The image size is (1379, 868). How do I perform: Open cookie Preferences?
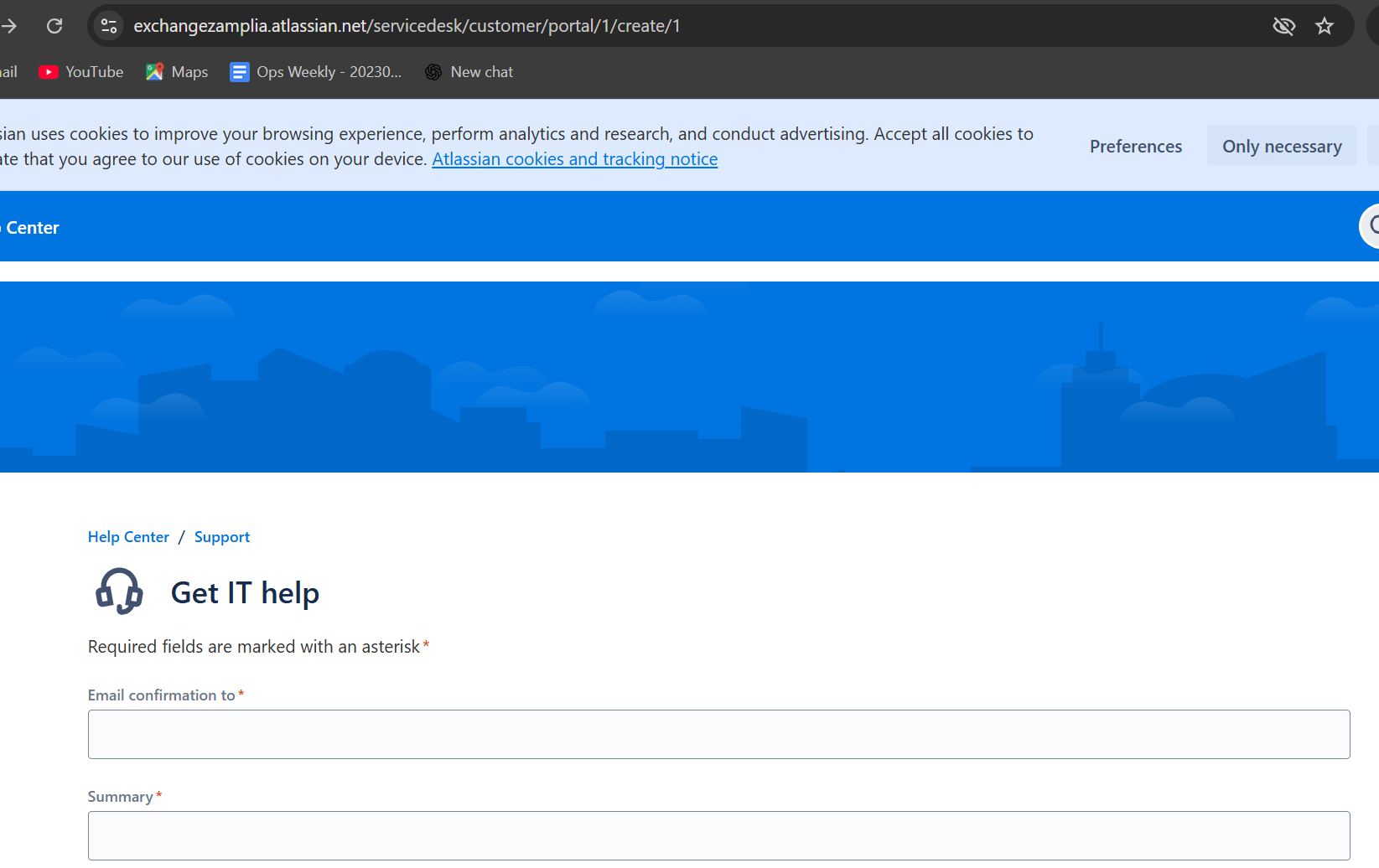(1135, 147)
